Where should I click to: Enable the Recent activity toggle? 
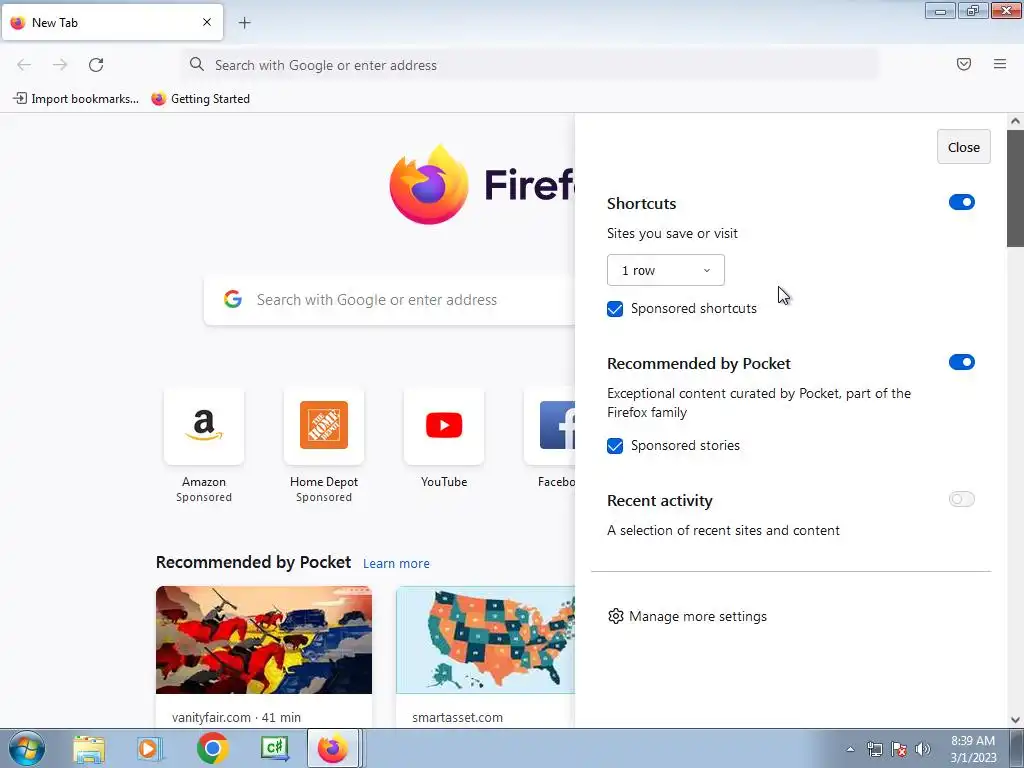pos(961,499)
